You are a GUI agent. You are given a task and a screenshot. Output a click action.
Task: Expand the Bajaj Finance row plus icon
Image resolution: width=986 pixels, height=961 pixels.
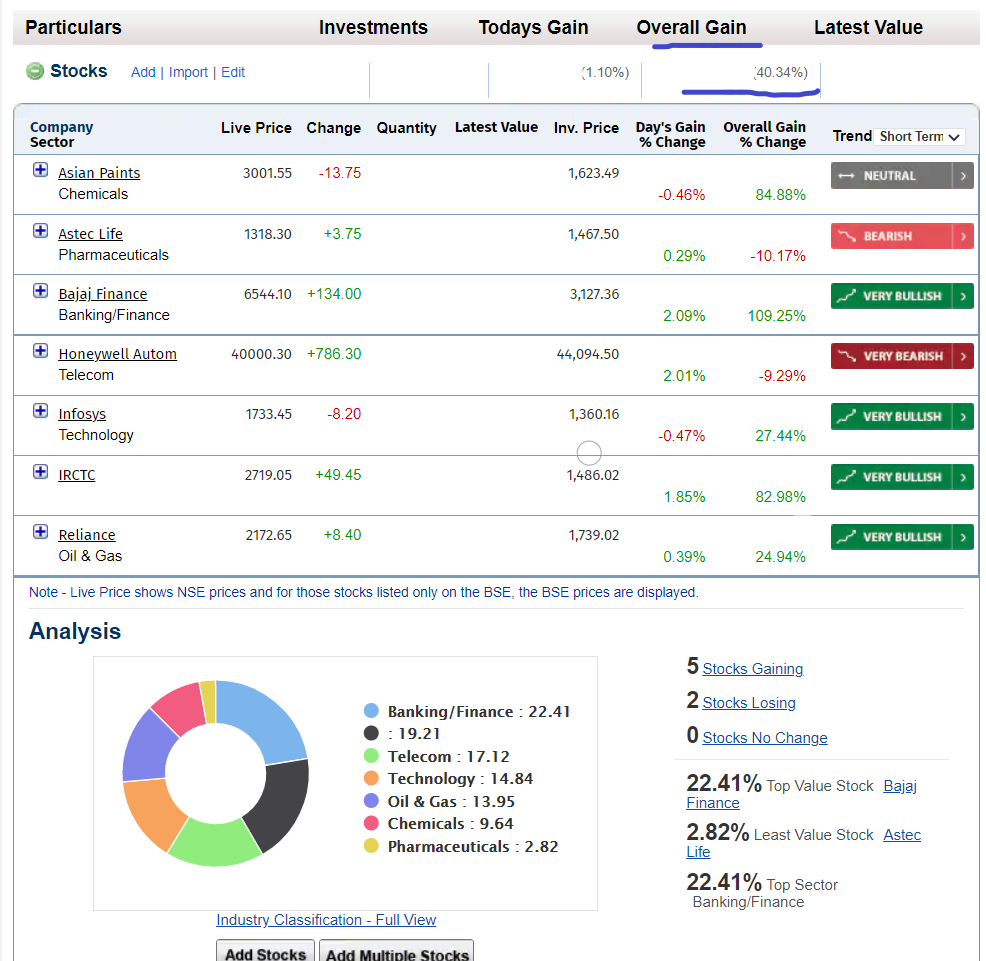[x=40, y=291]
